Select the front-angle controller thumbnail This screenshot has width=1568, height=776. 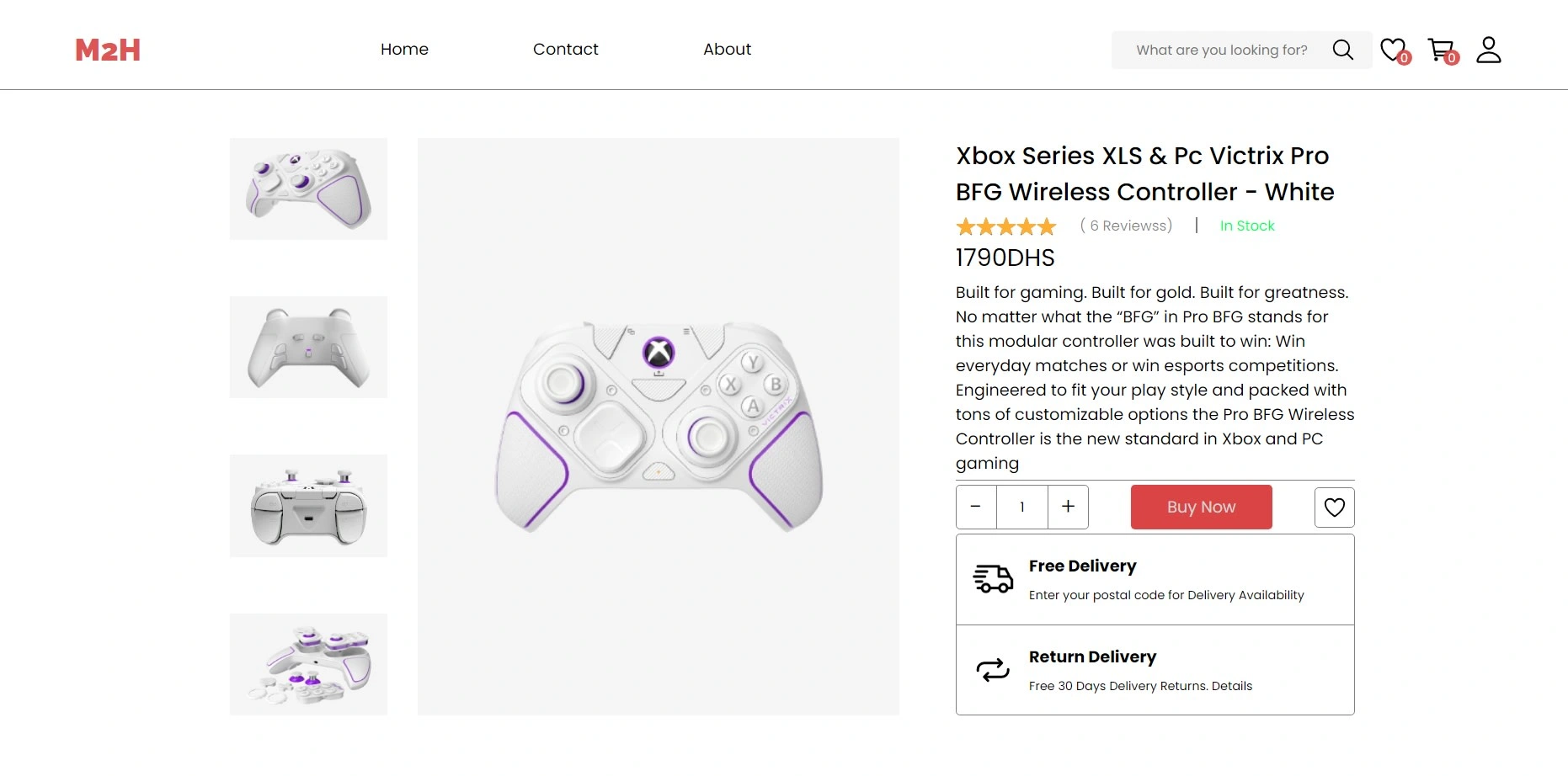[308, 189]
